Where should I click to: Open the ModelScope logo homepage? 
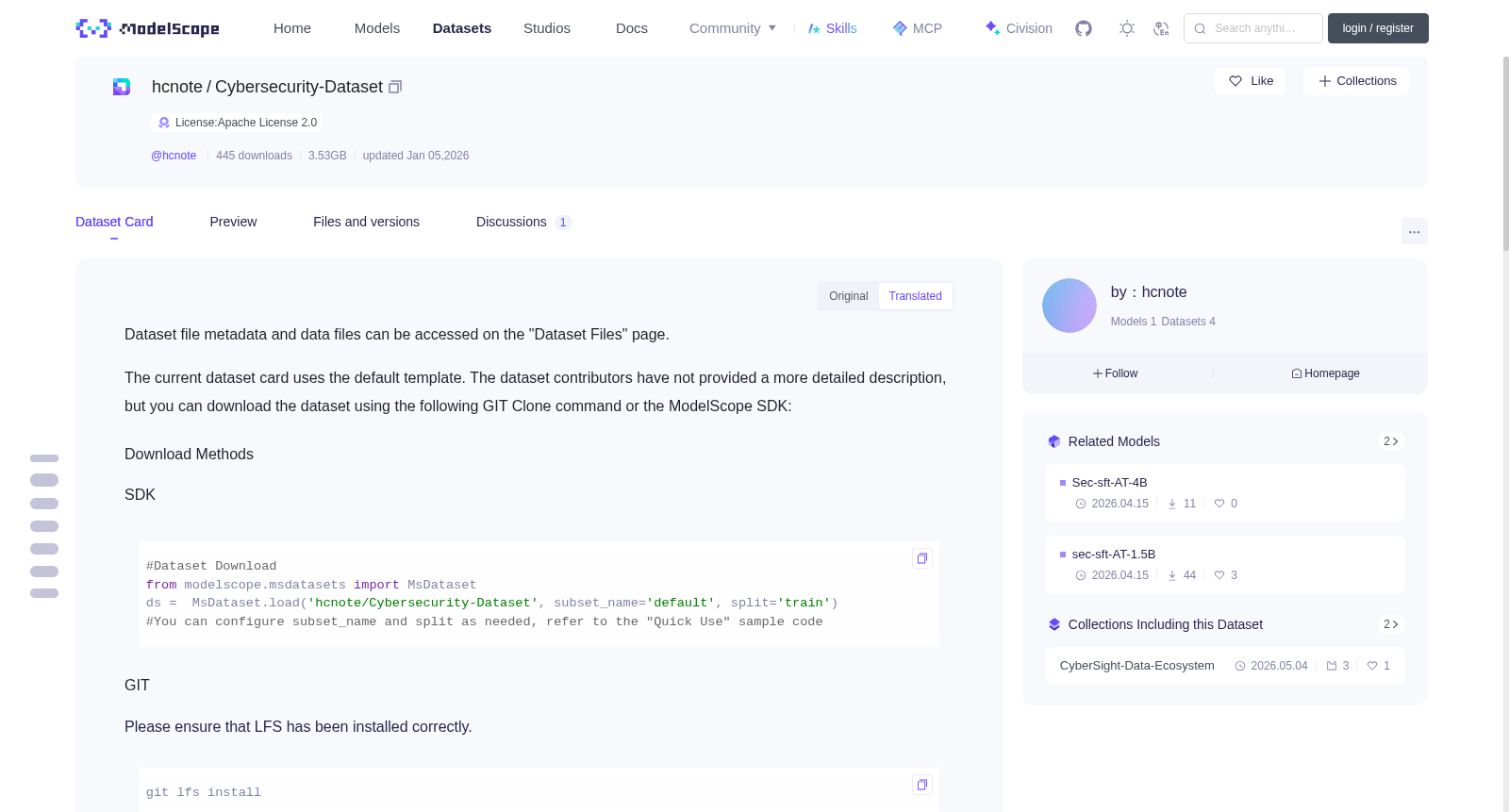pos(147,28)
